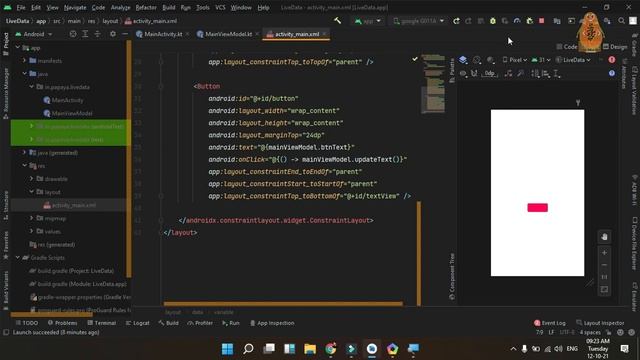
Task: Click the Select Opened File target icon
Action: [x=73, y=34]
